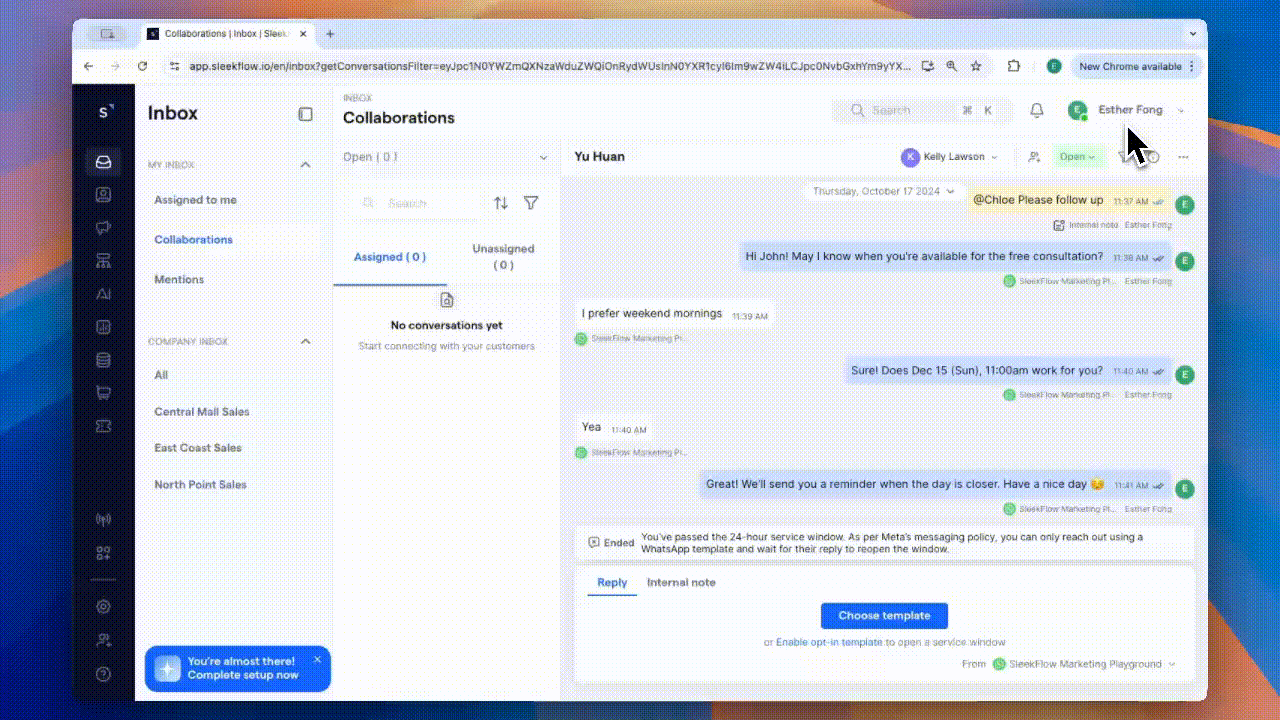Click the Enable opt-in template link
Viewport: 1280px width, 720px height.
click(829, 642)
